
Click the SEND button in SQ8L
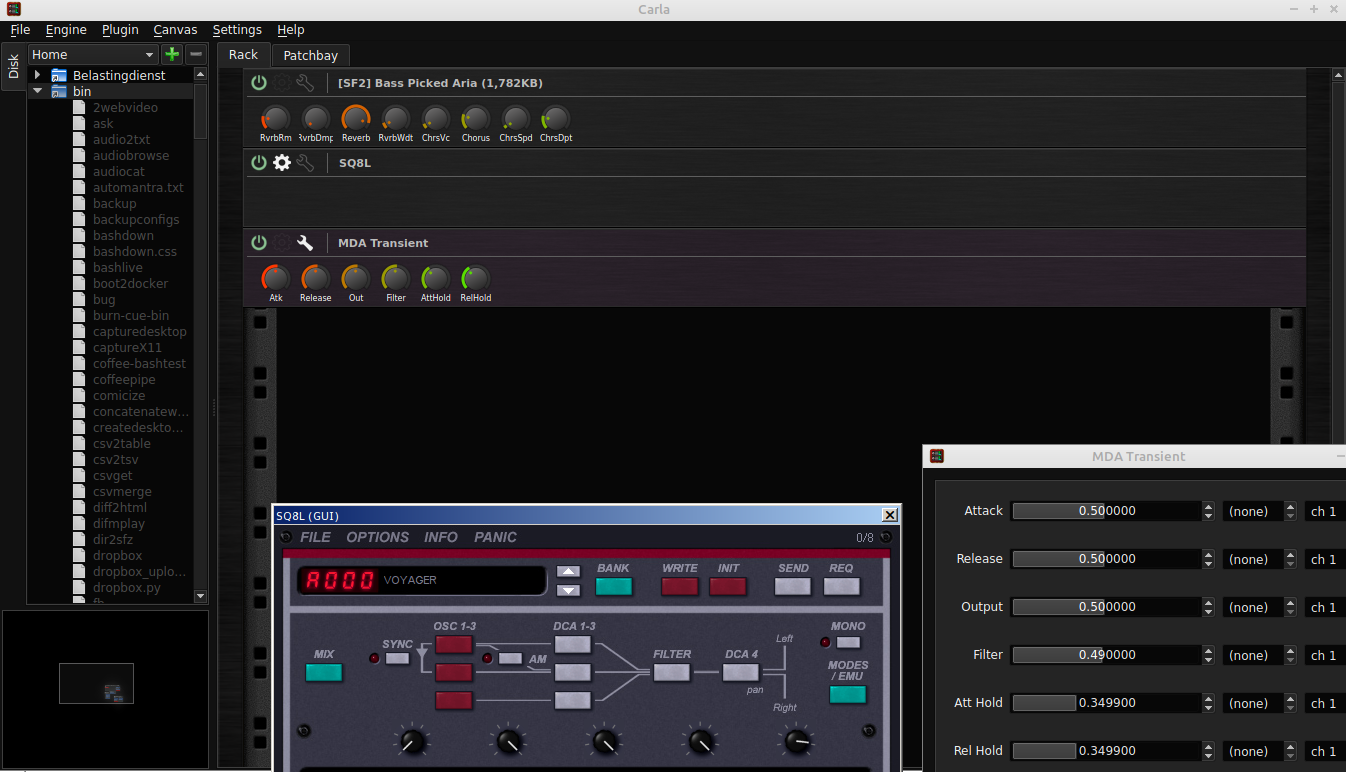pyautogui.click(x=793, y=586)
